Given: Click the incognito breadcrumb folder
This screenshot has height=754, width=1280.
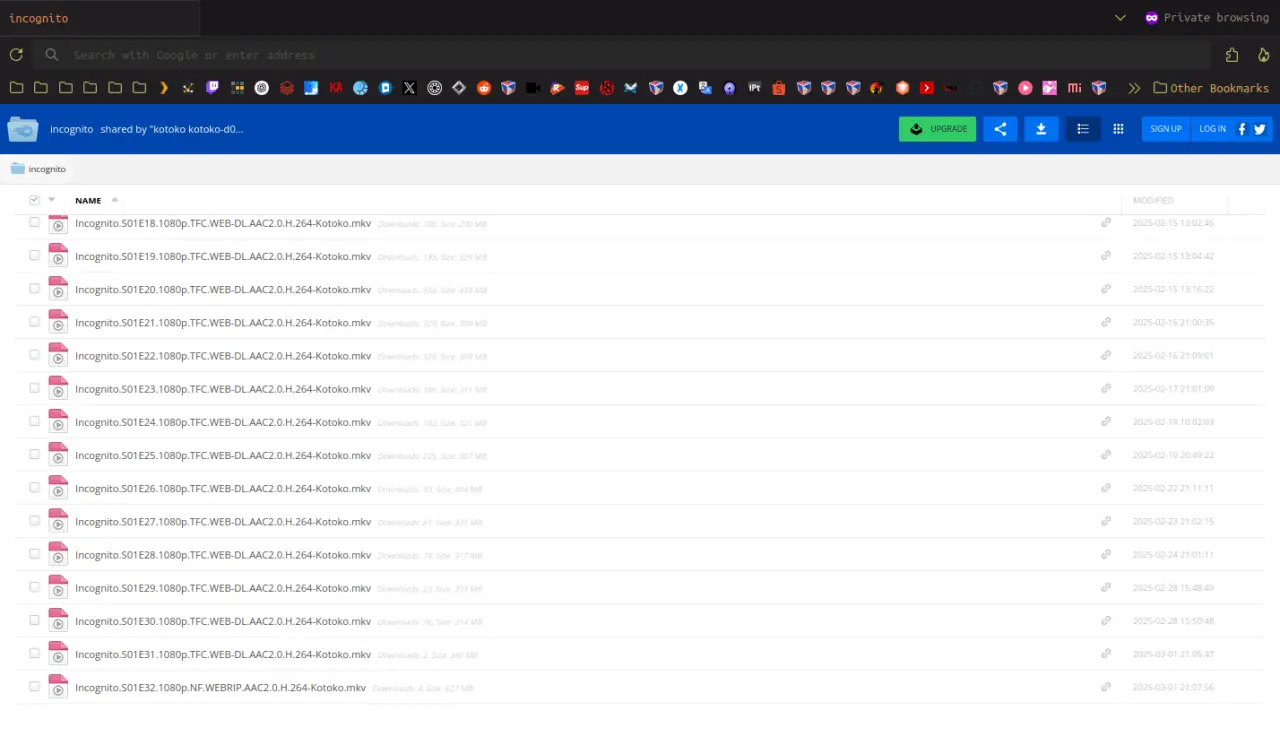Looking at the screenshot, I should [x=38, y=169].
